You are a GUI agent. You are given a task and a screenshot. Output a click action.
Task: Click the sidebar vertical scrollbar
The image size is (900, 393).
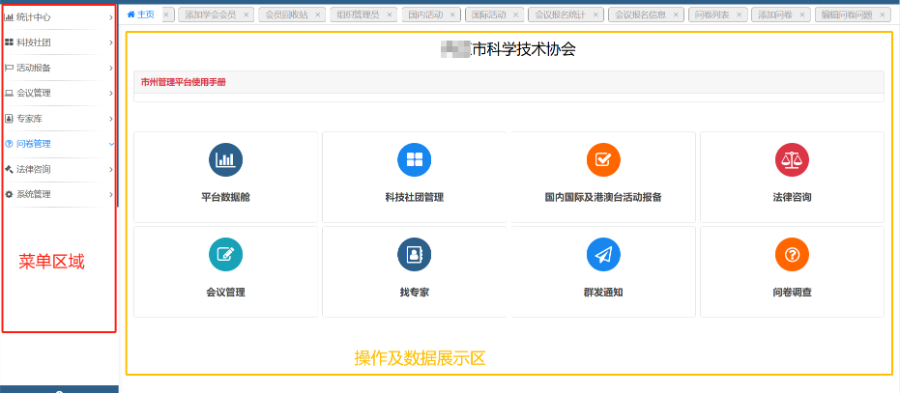click(x=118, y=106)
